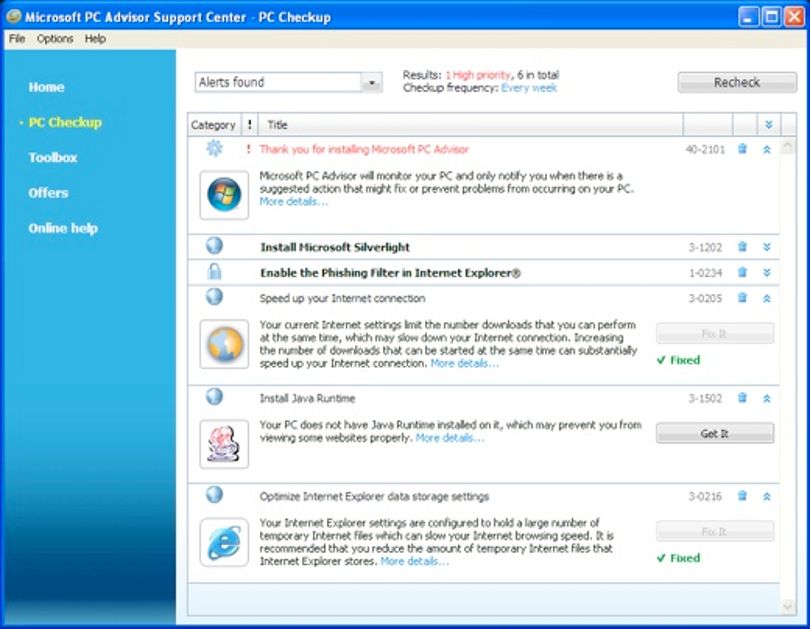The height and width of the screenshot is (629, 810).
Task: Click trash icon for Phishing Filter alert
Action: (x=742, y=272)
